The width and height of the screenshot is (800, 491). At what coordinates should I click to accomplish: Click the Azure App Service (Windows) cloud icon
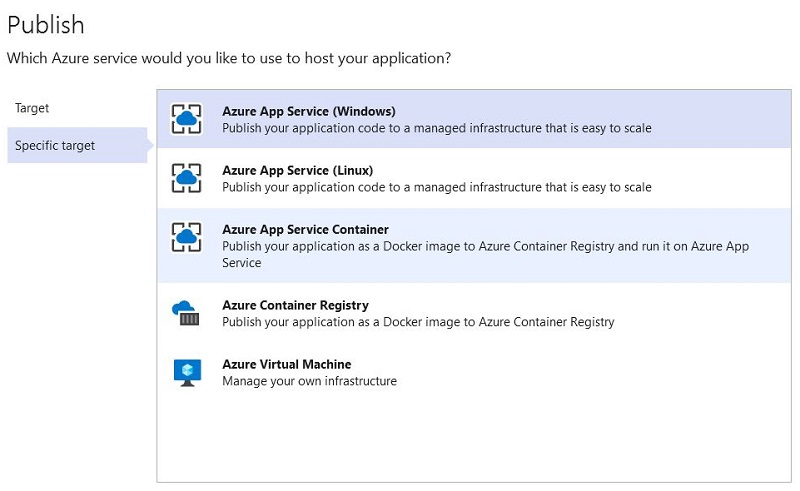(x=186, y=119)
